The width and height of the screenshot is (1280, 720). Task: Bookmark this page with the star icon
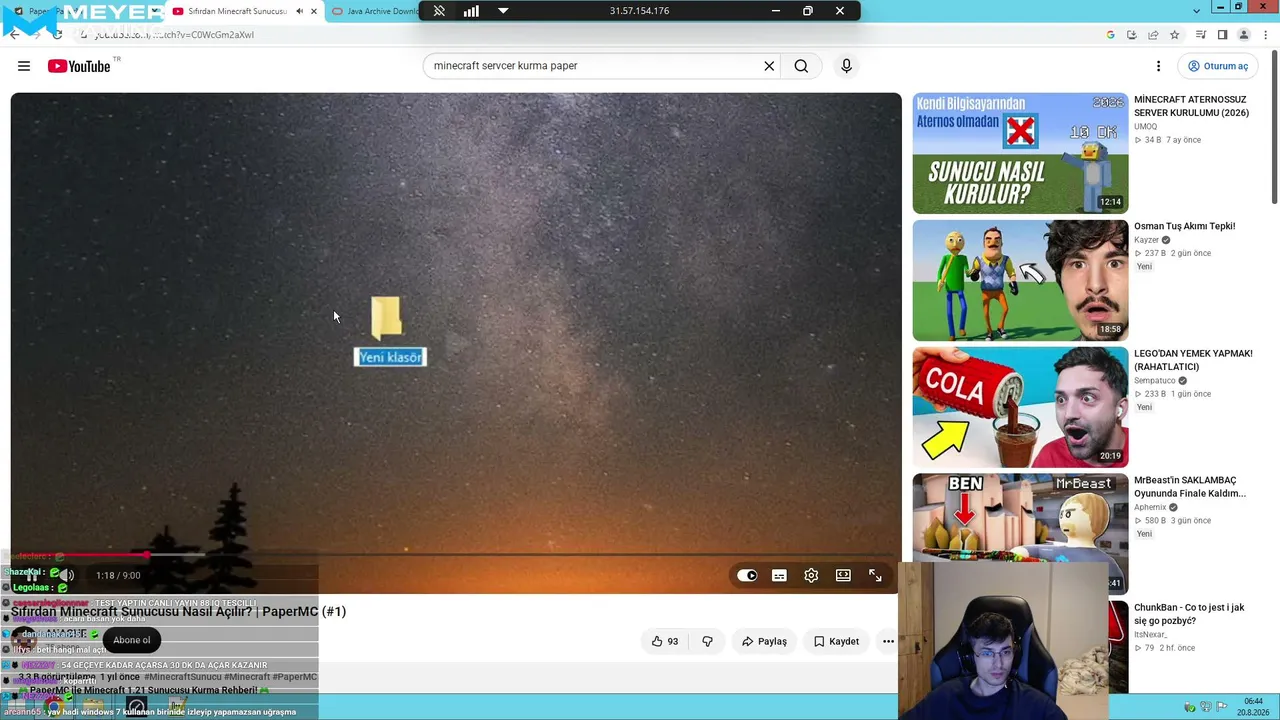pyautogui.click(x=1175, y=35)
